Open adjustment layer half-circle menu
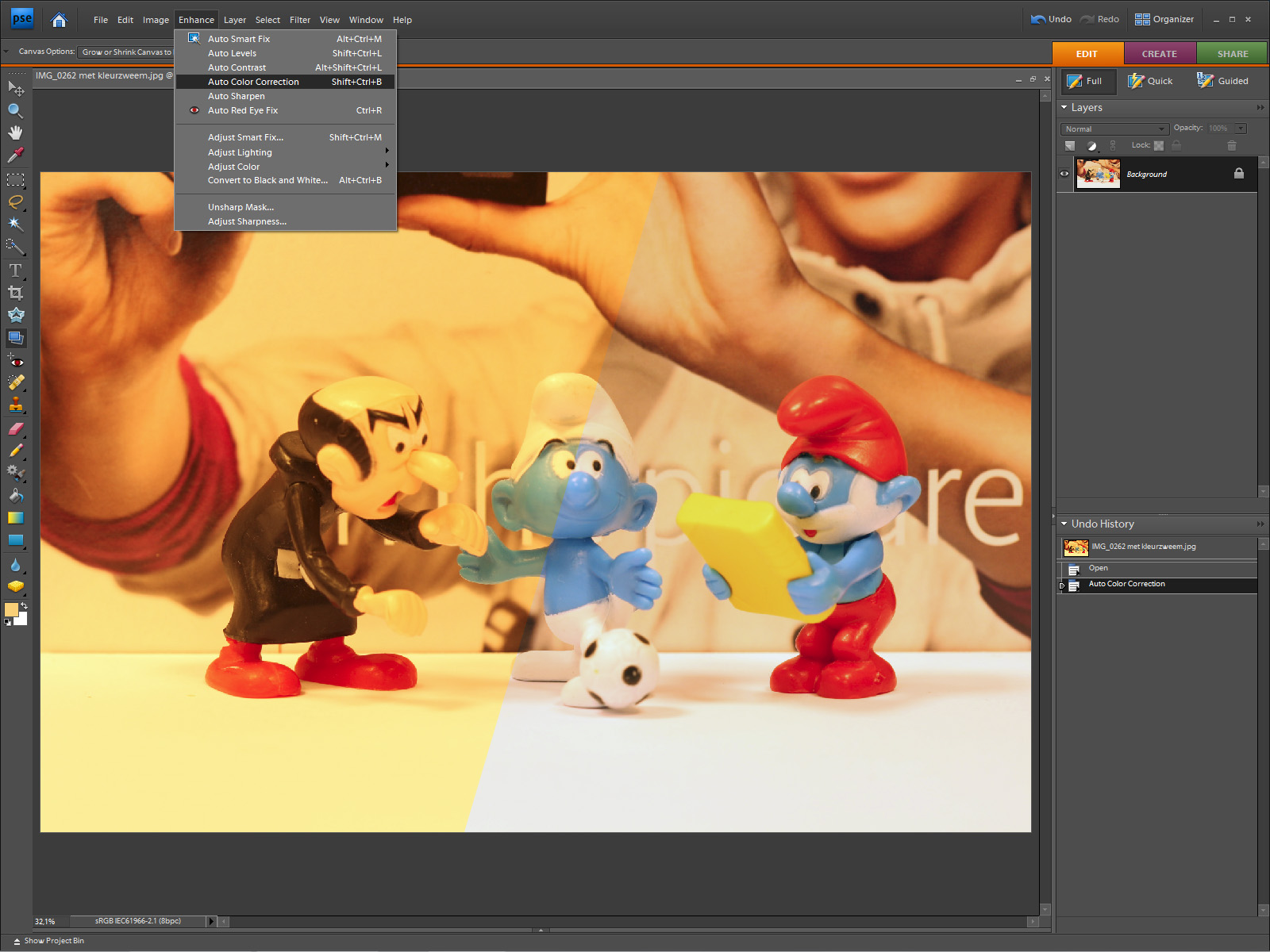This screenshot has height=952, width=1270. tap(1092, 145)
